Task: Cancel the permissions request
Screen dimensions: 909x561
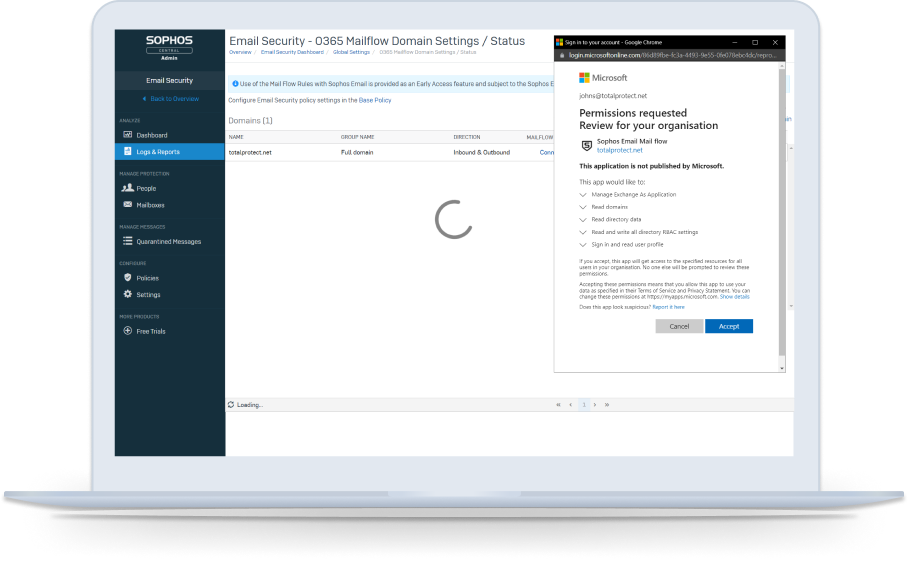Action: [x=679, y=326]
